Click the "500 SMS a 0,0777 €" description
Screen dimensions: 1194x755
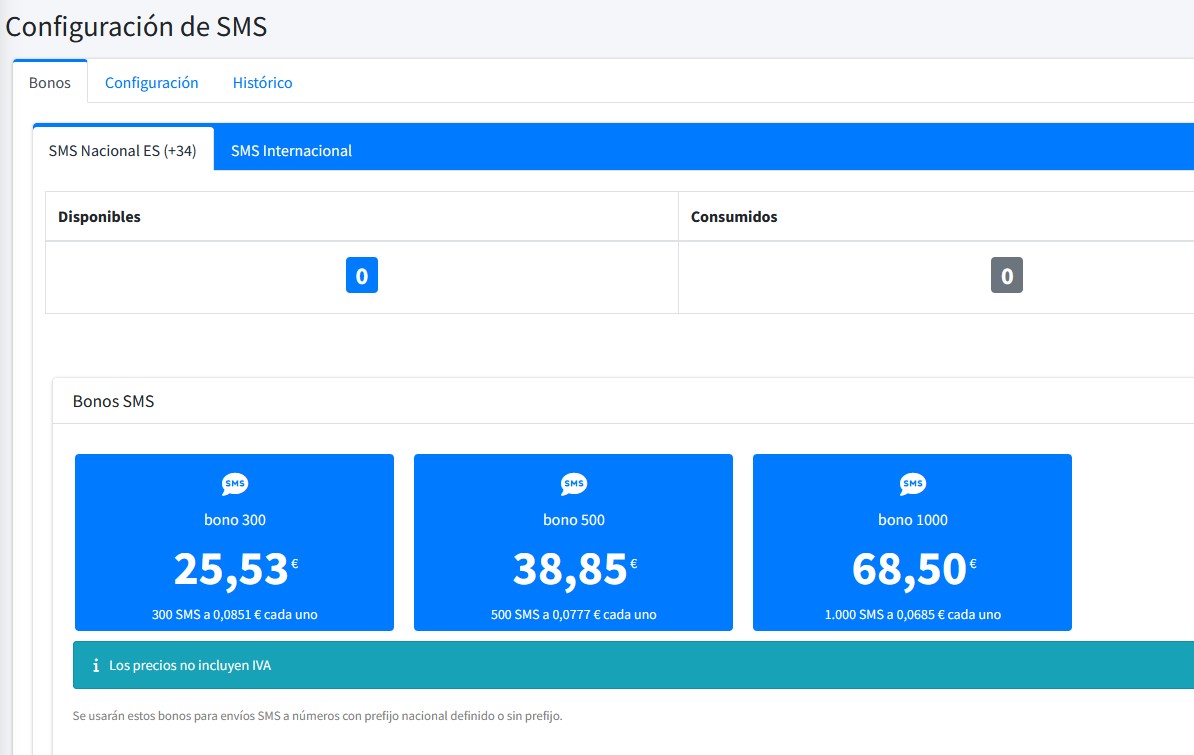[573, 614]
